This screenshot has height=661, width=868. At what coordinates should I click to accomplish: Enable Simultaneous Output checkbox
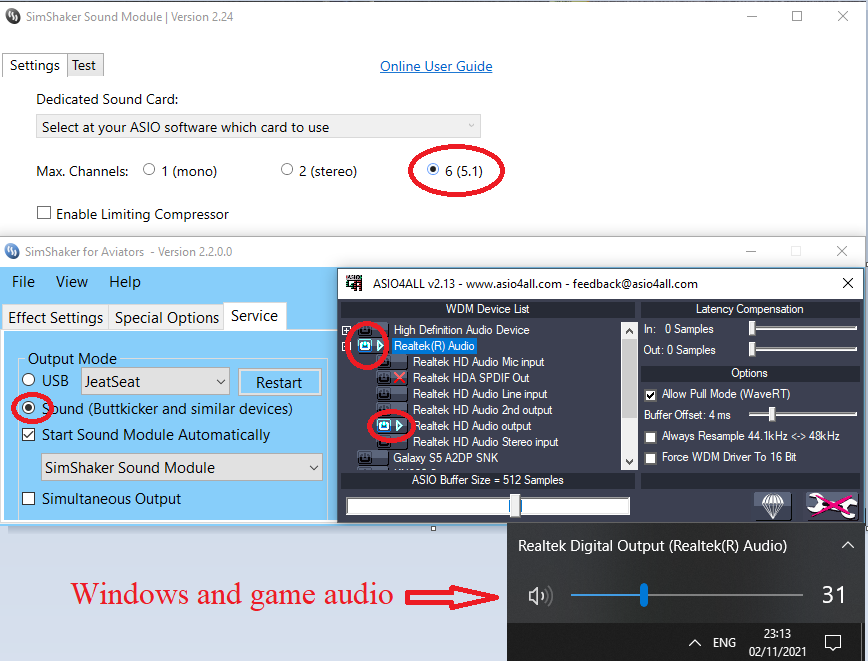click(x=28, y=499)
